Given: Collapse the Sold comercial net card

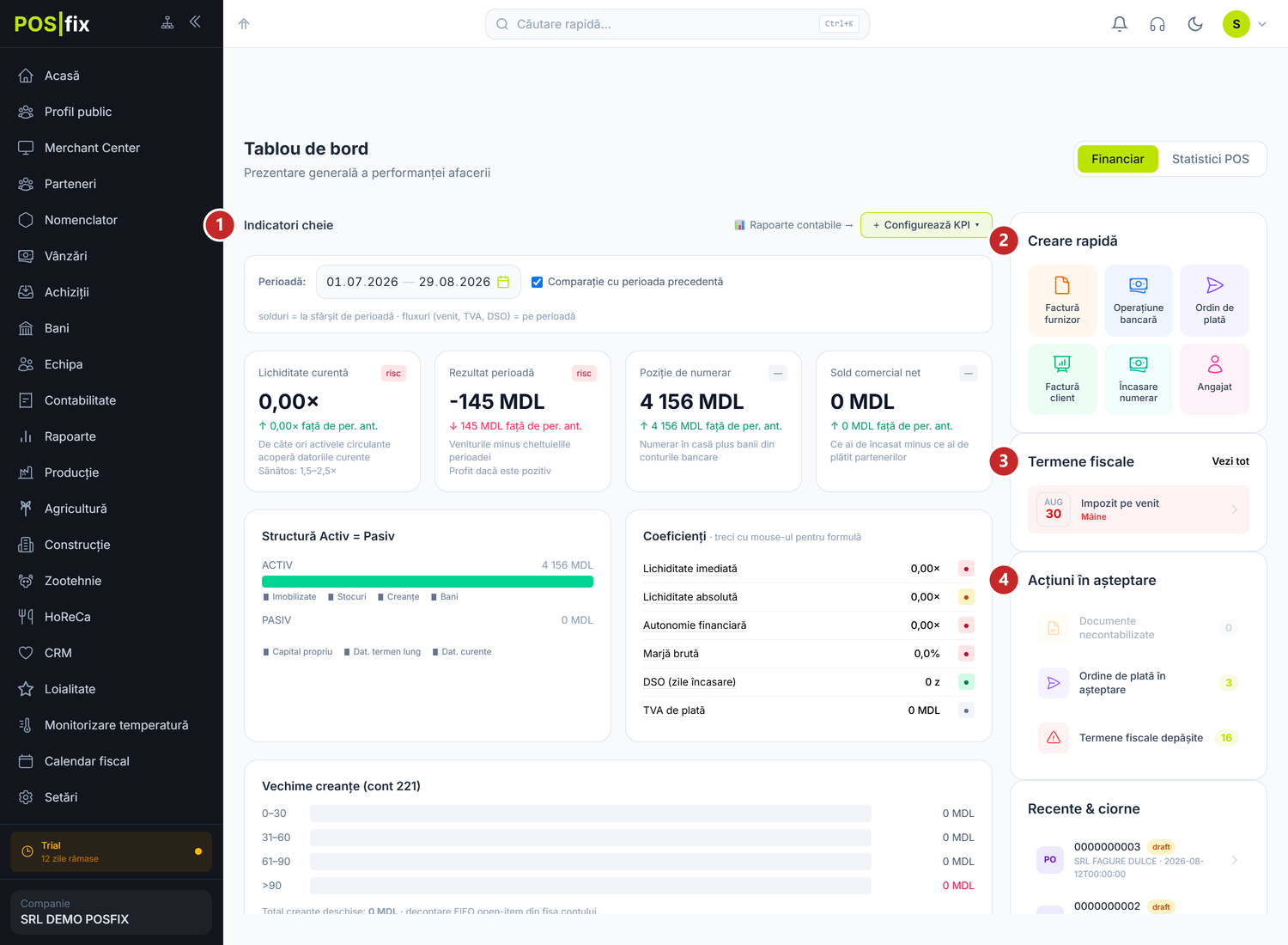Looking at the screenshot, I should (969, 373).
